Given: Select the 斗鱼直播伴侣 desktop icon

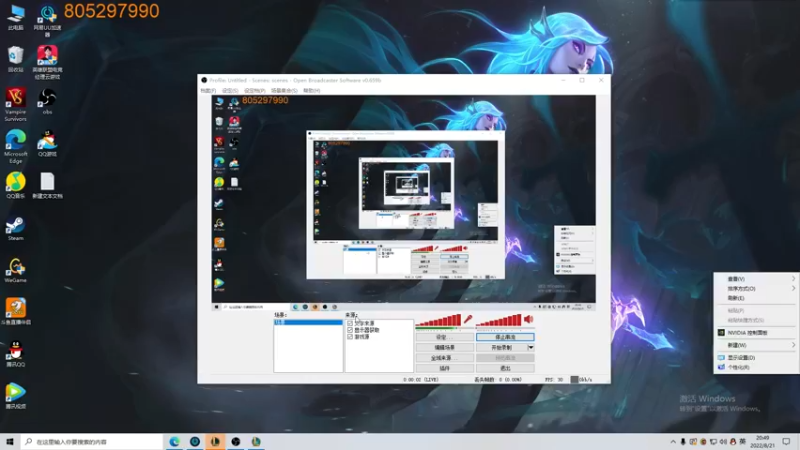Looking at the screenshot, I should 15,312.
